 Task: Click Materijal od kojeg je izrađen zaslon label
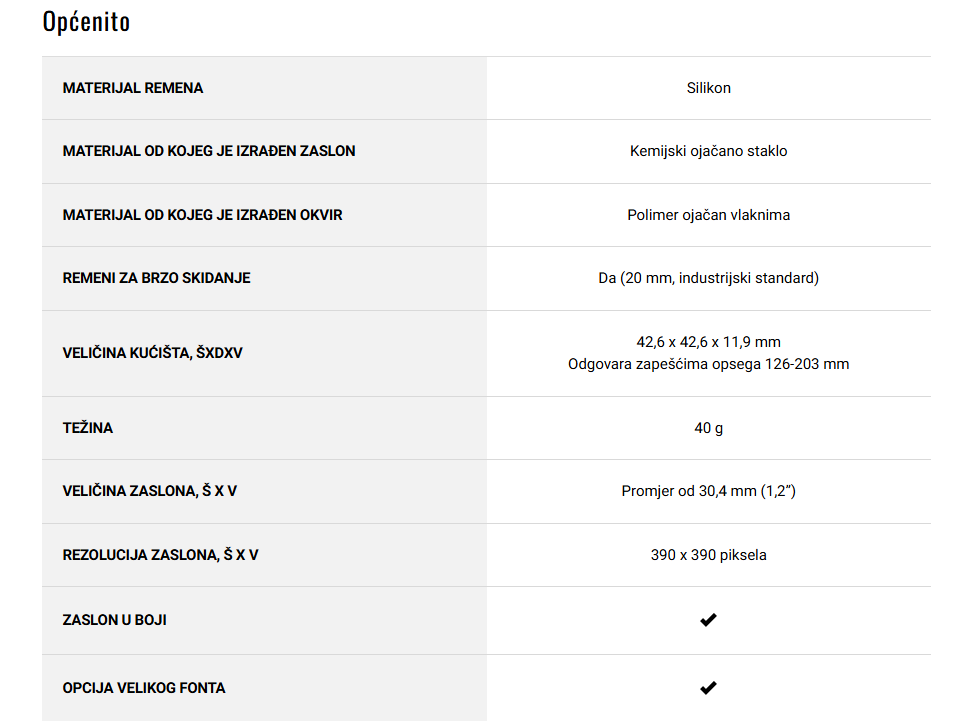(209, 151)
